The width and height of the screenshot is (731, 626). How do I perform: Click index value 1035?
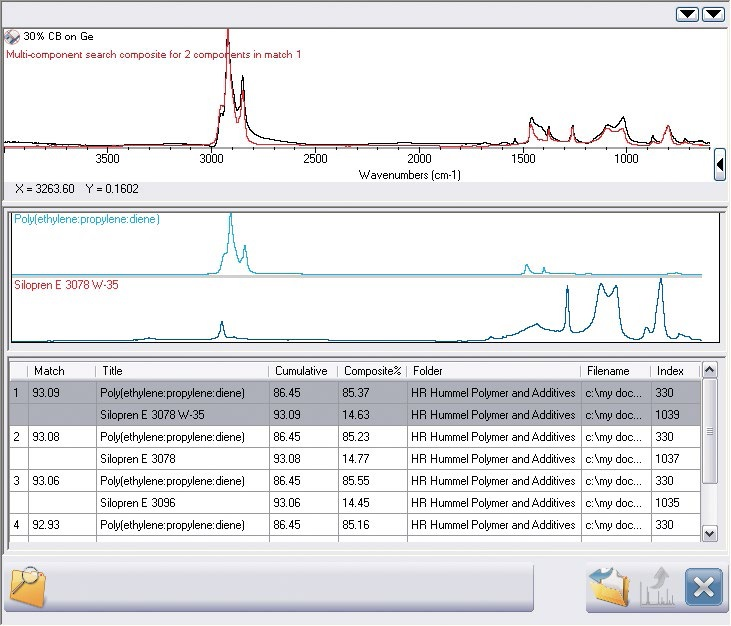(667, 503)
